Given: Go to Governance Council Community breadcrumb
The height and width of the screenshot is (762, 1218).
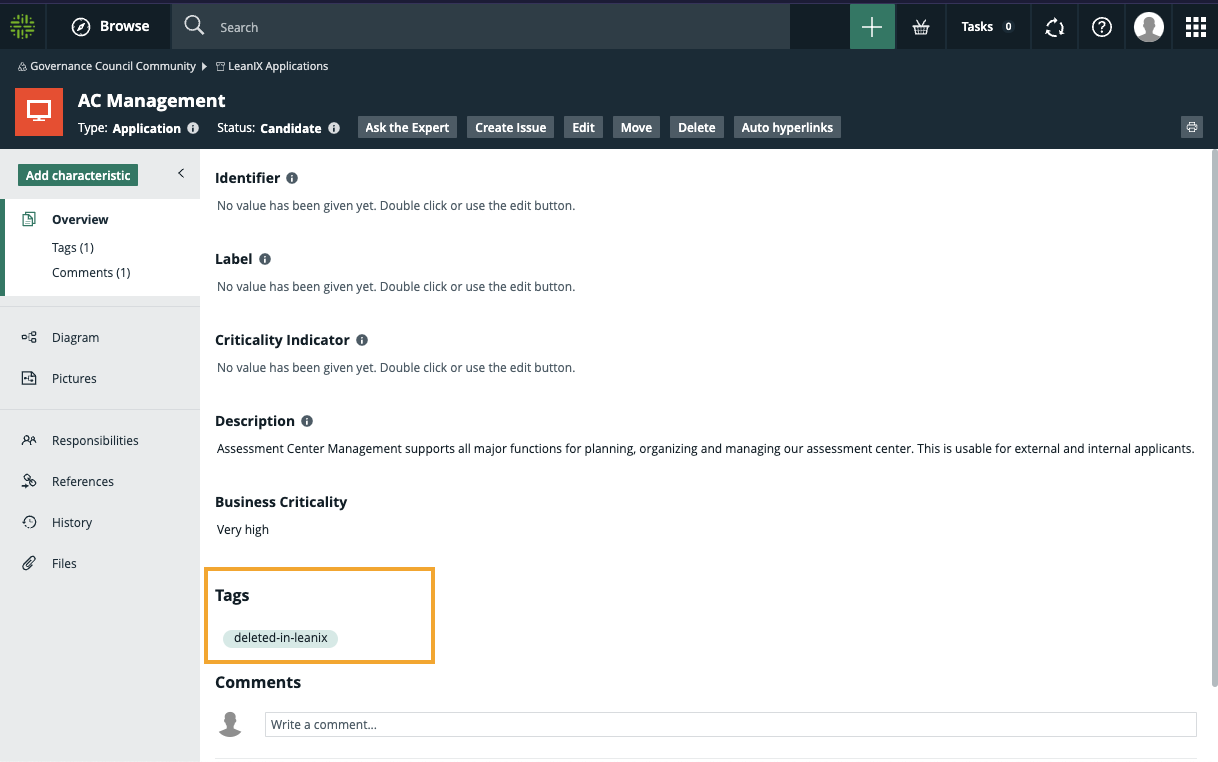Looking at the screenshot, I should [x=112, y=66].
